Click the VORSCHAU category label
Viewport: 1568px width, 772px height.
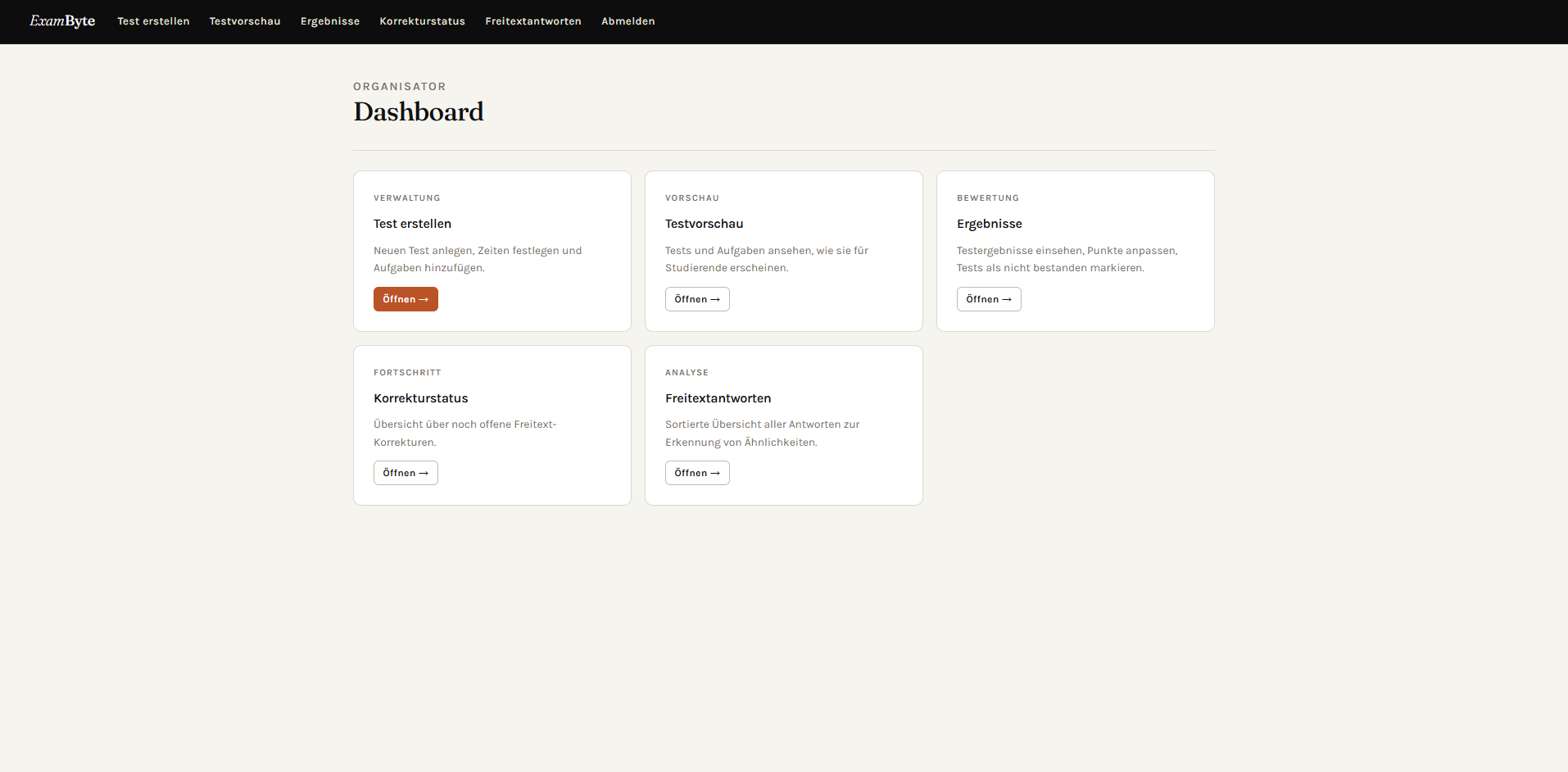pos(692,198)
